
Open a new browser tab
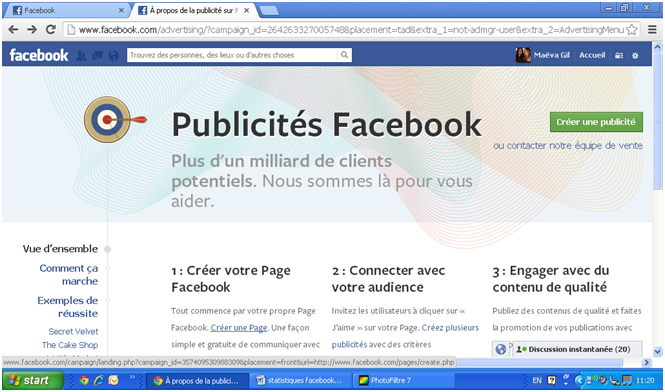268,11
